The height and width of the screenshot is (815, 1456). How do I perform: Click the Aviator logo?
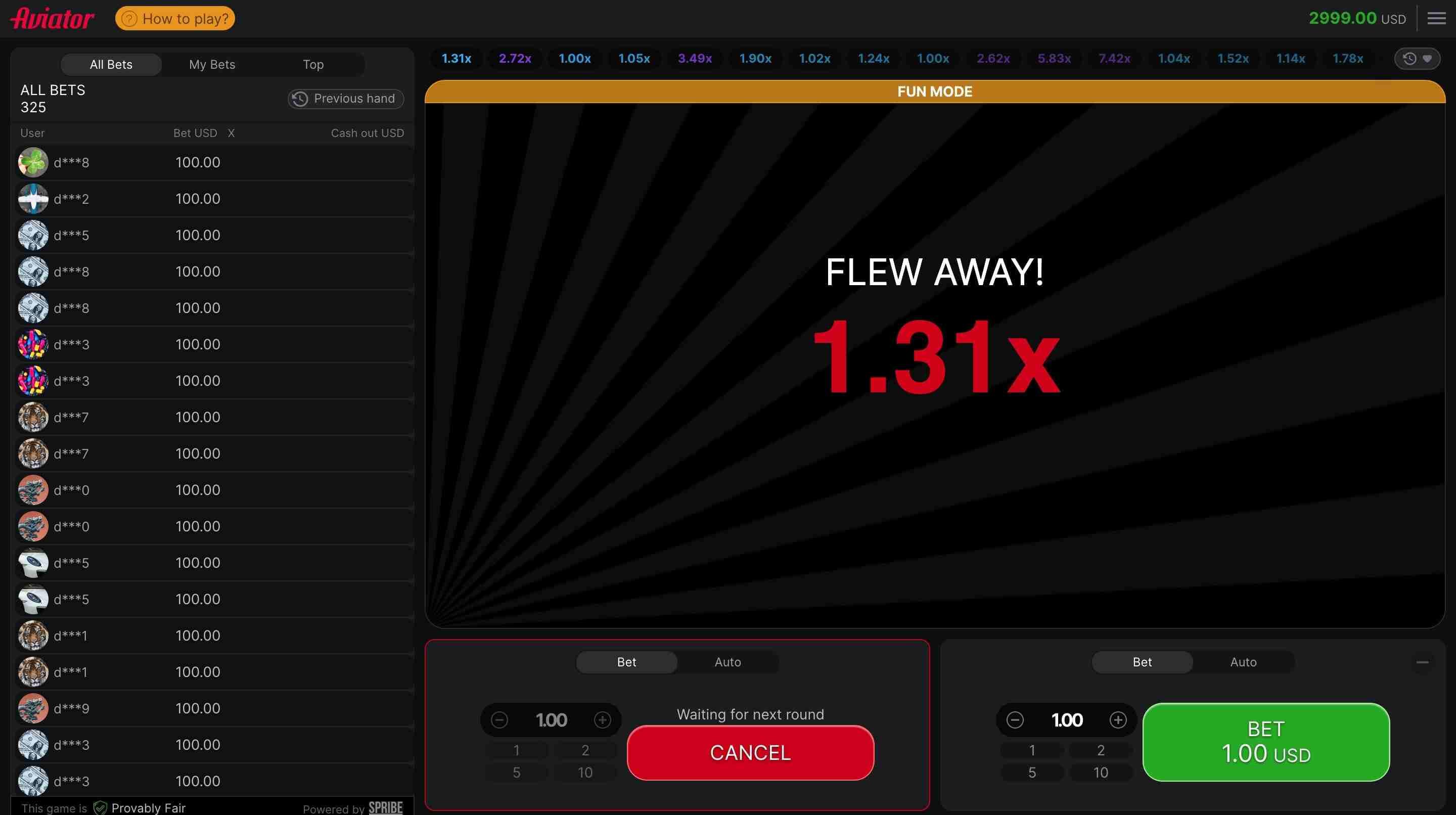52,18
